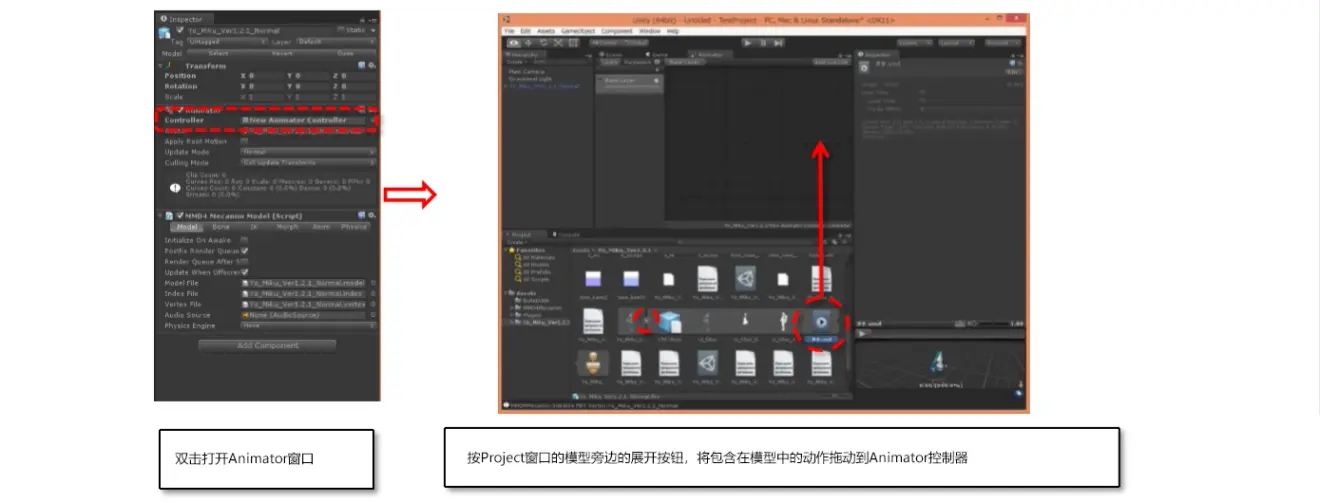Image resolution: width=1320 pixels, height=503 pixels.
Task: Open MMD4 Mecanim Model script gear menu
Action: 372,215
